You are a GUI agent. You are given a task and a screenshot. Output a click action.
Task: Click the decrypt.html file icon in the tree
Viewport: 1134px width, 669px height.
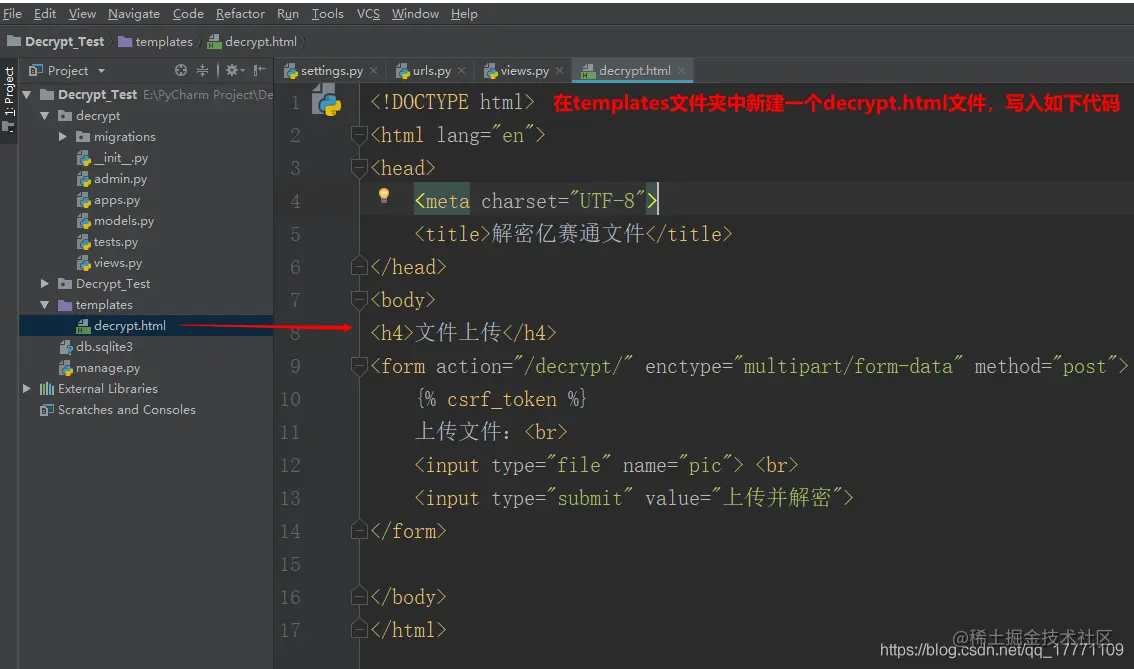(x=84, y=325)
